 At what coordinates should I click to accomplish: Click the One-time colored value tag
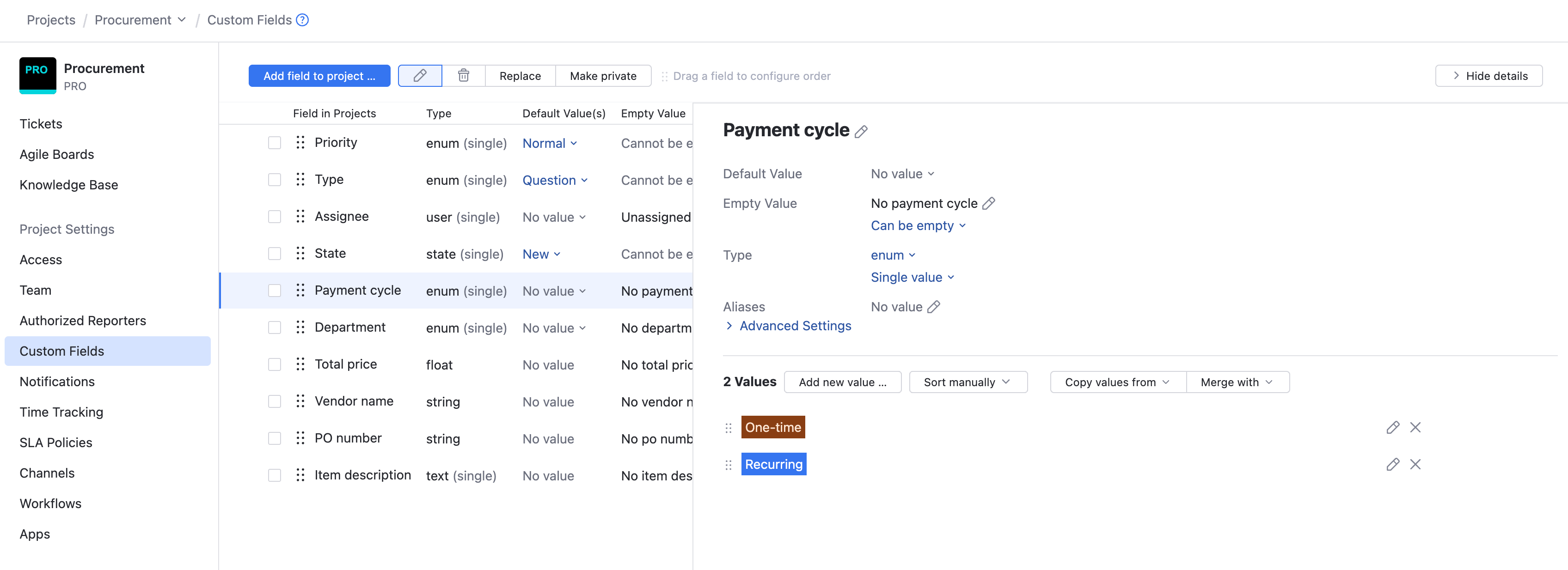tap(772, 426)
